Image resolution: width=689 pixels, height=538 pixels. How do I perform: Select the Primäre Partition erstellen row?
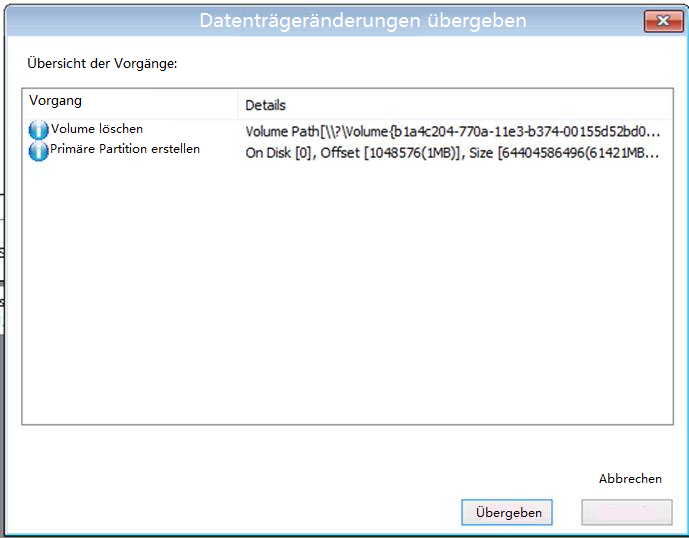click(x=347, y=151)
